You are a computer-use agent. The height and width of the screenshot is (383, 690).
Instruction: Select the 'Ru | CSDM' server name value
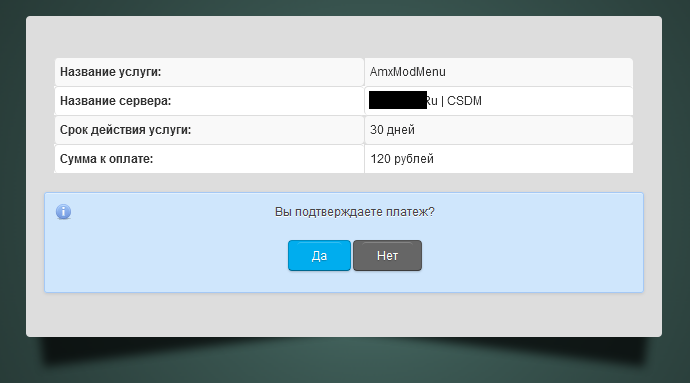point(454,101)
